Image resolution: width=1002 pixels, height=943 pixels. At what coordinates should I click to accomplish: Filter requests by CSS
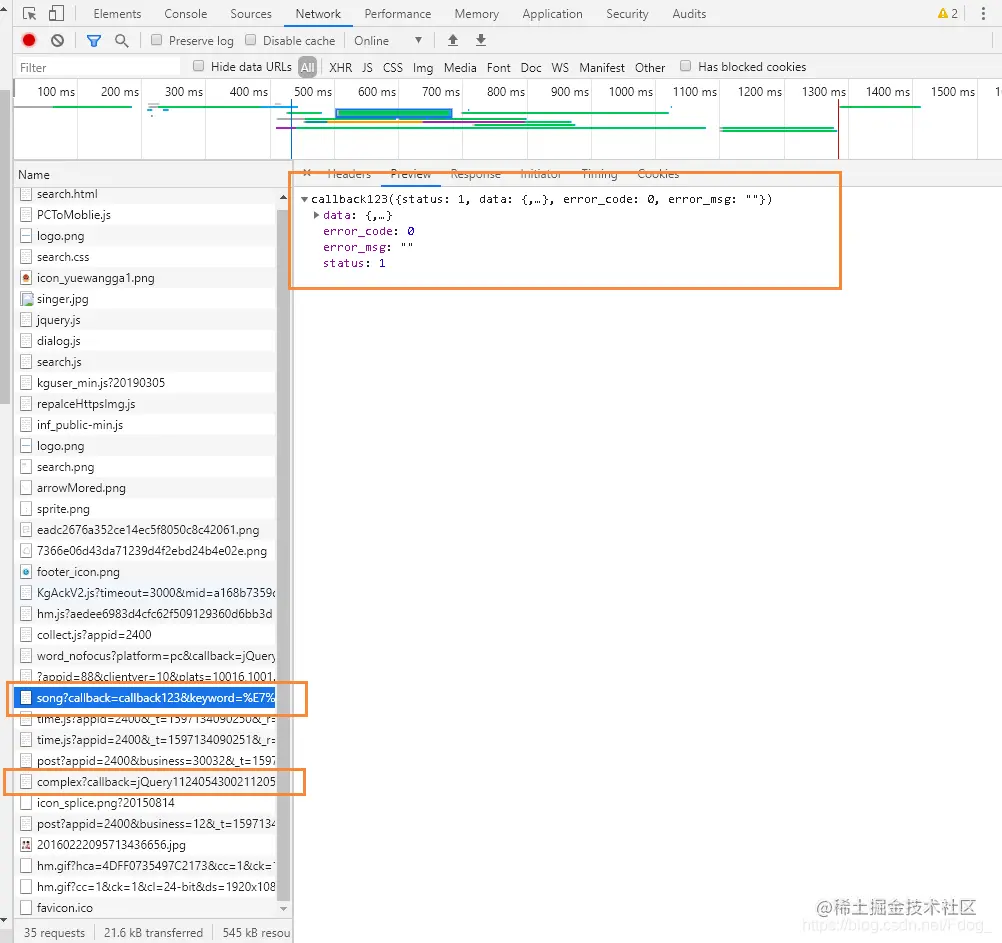(x=393, y=67)
